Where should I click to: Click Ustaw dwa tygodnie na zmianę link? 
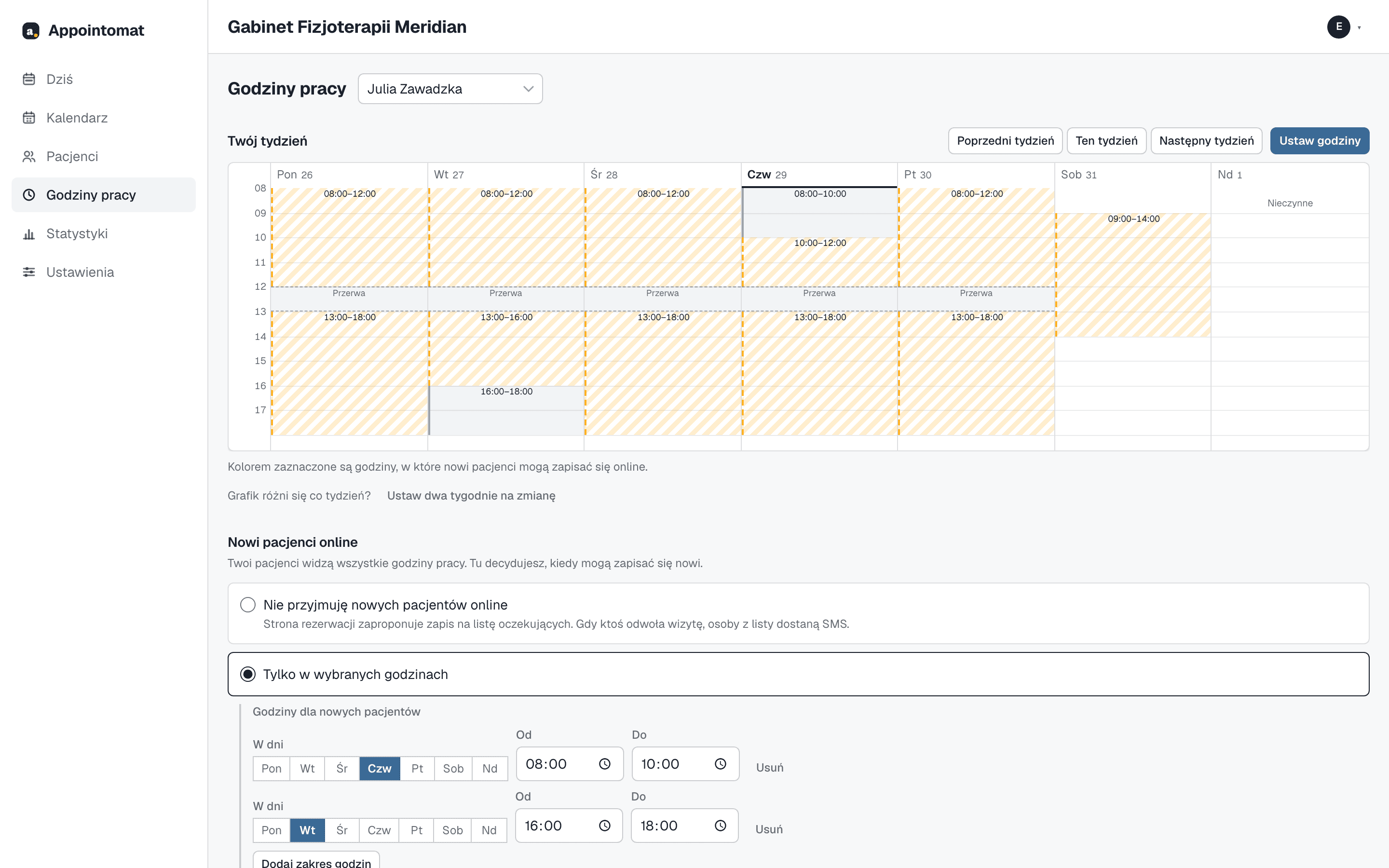(x=471, y=495)
